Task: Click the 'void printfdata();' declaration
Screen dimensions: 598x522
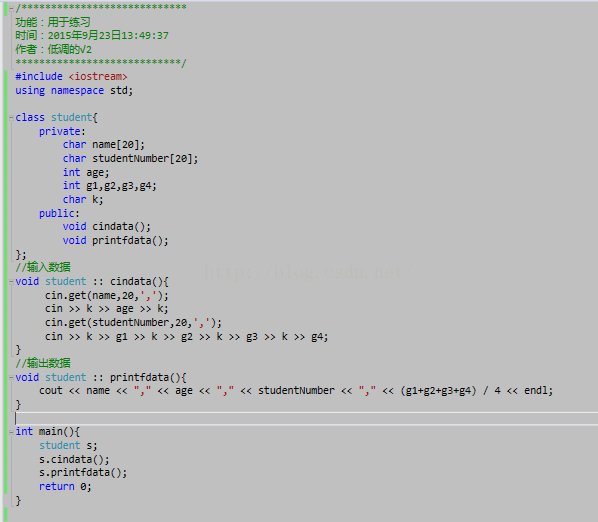Action: [116, 241]
